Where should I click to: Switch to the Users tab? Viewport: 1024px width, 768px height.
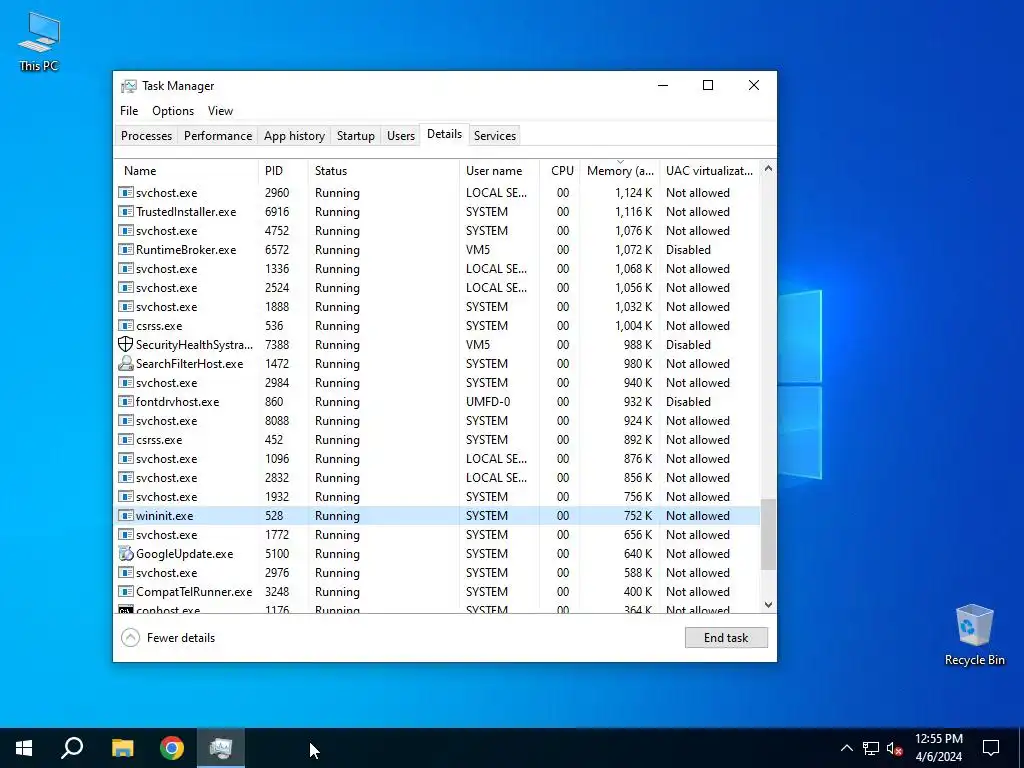coord(400,136)
